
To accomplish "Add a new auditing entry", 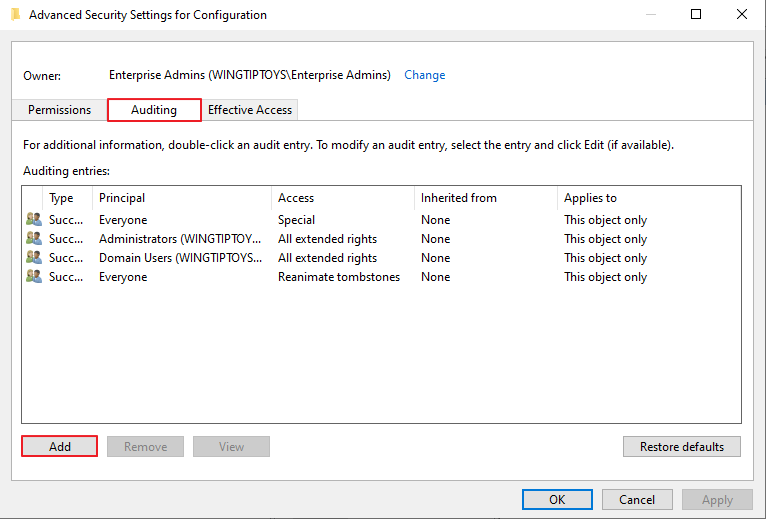I will 60,446.
